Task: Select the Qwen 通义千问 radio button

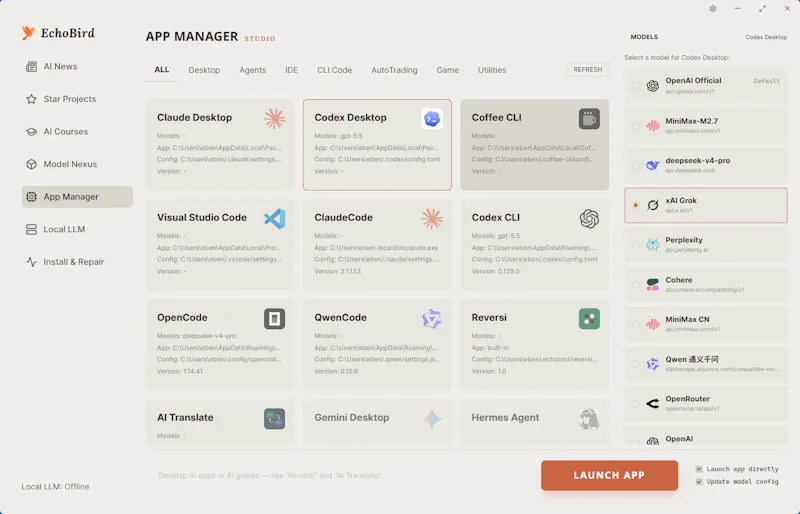Action: pos(635,364)
